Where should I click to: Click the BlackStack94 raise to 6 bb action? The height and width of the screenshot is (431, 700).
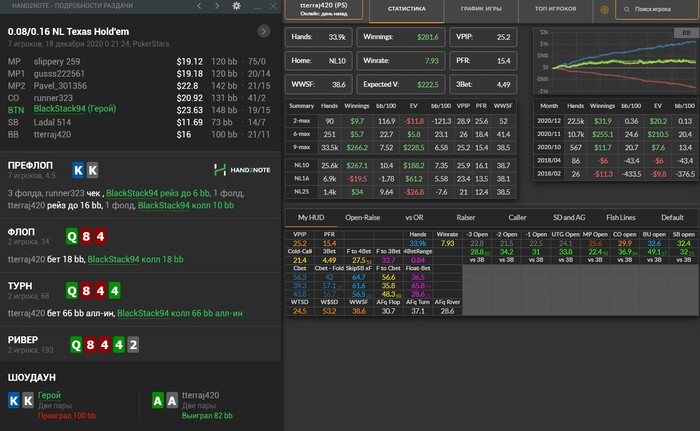pos(158,193)
